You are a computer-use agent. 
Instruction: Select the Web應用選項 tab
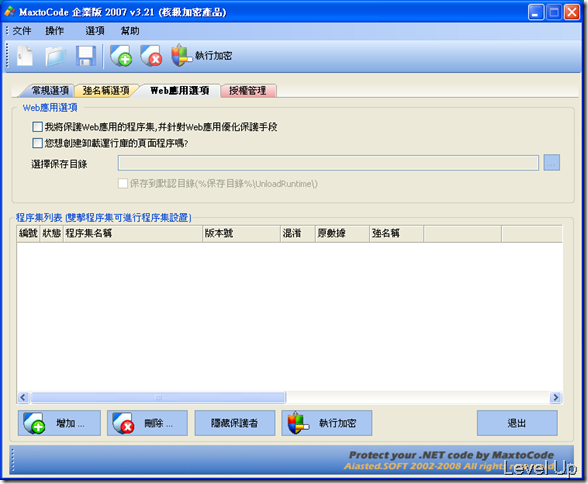[179, 90]
